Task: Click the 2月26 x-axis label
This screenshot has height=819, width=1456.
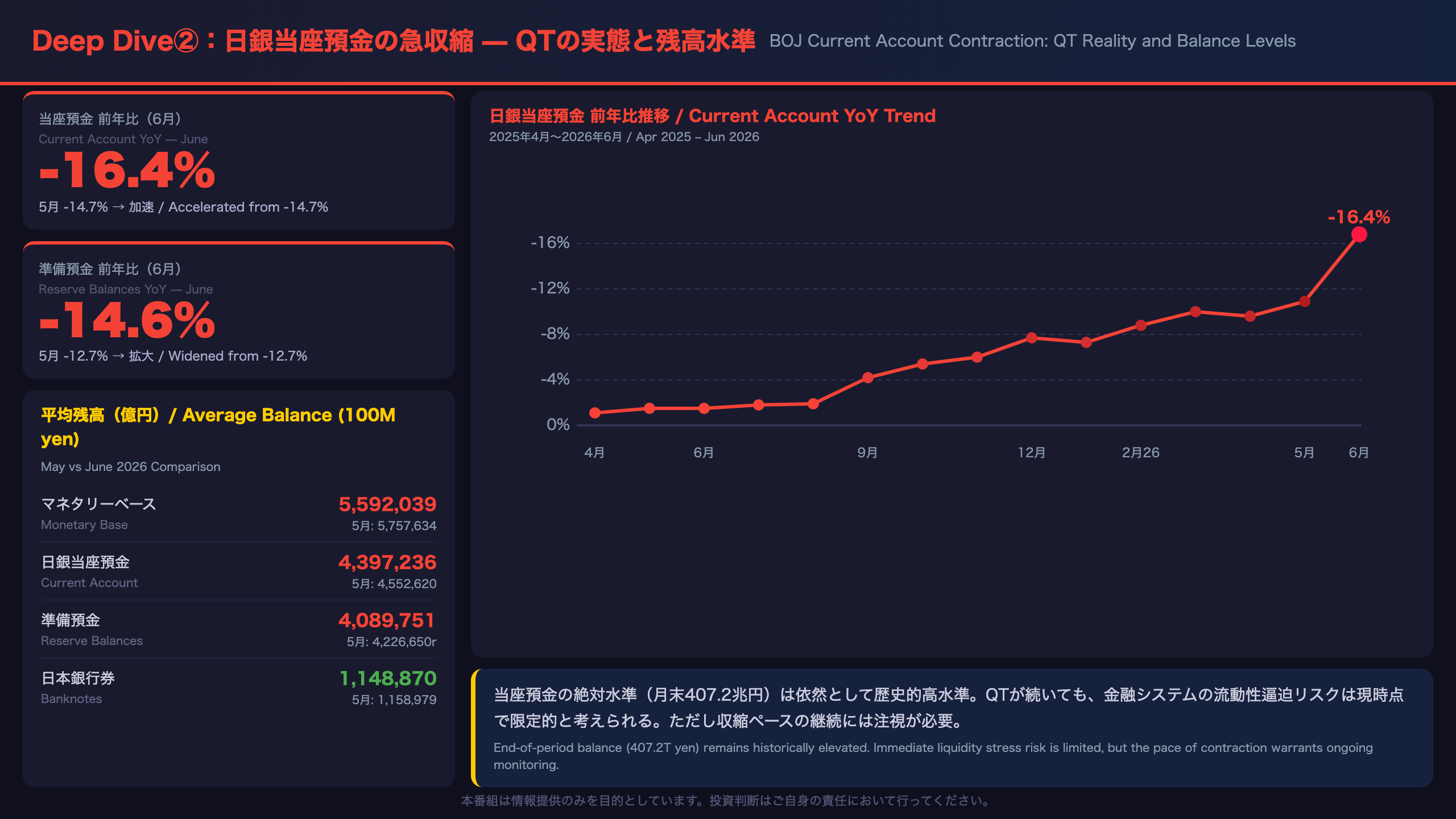Action: coord(1140,453)
